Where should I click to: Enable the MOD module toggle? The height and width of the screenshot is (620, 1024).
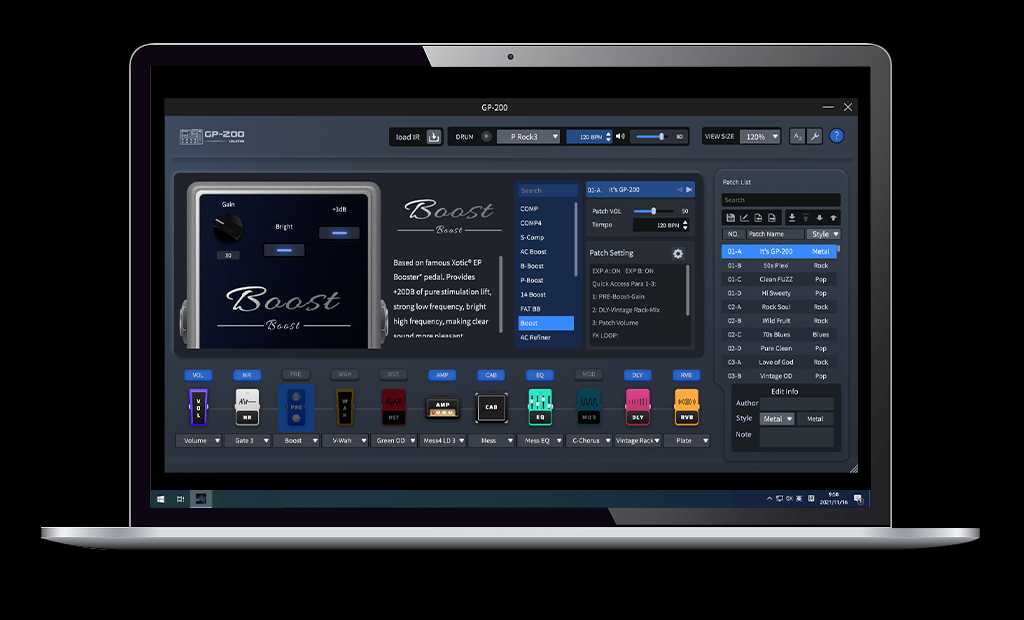(x=588, y=375)
